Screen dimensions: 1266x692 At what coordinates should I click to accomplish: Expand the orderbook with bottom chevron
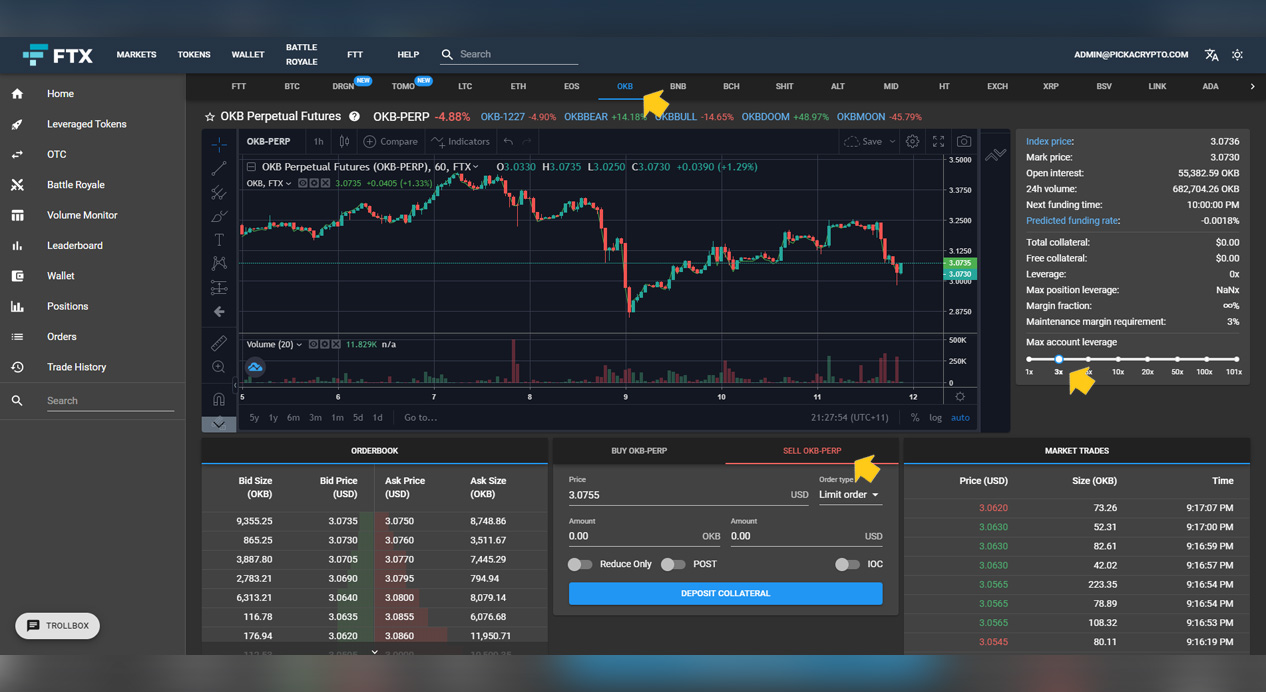click(375, 651)
